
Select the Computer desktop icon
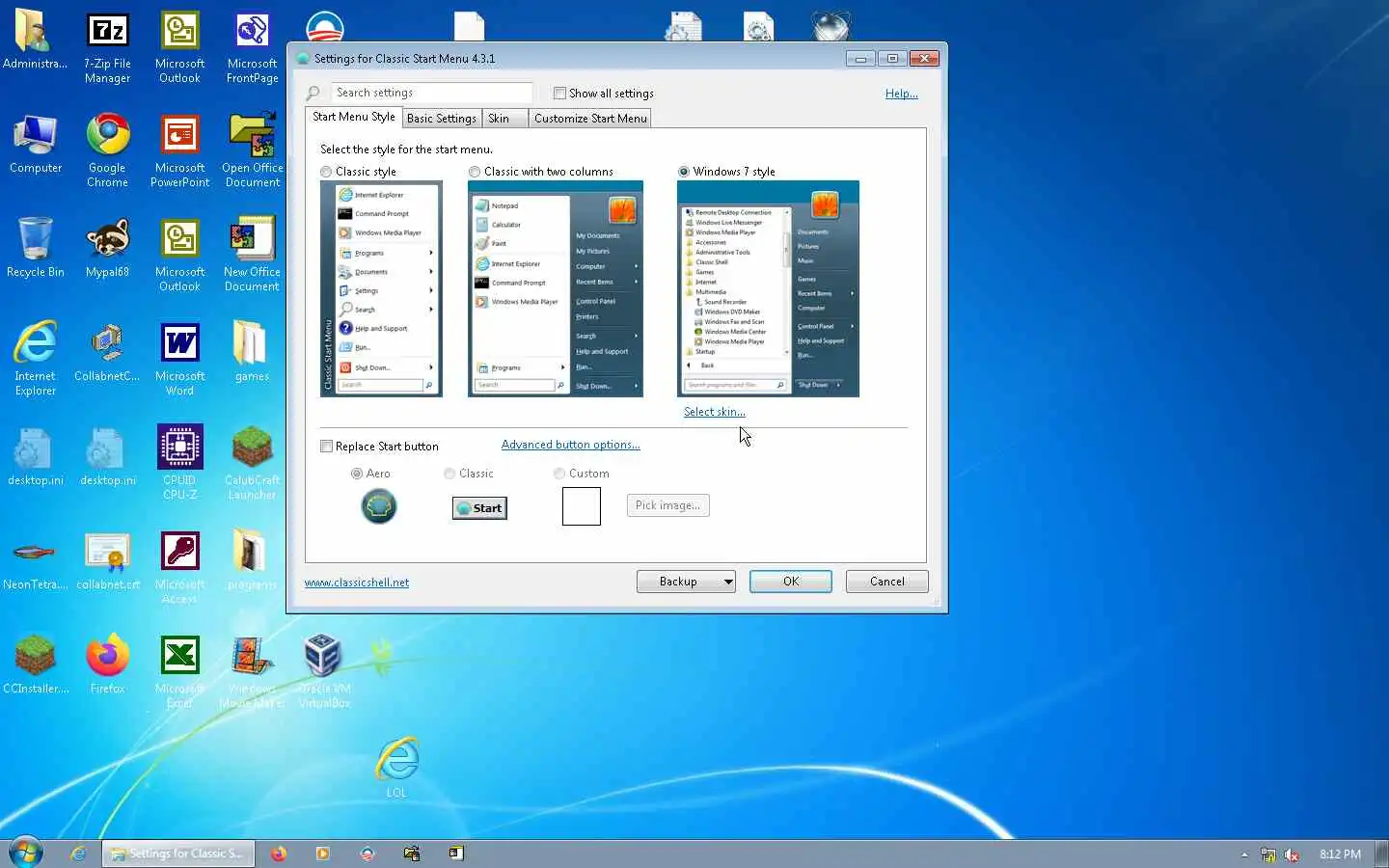tap(36, 145)
